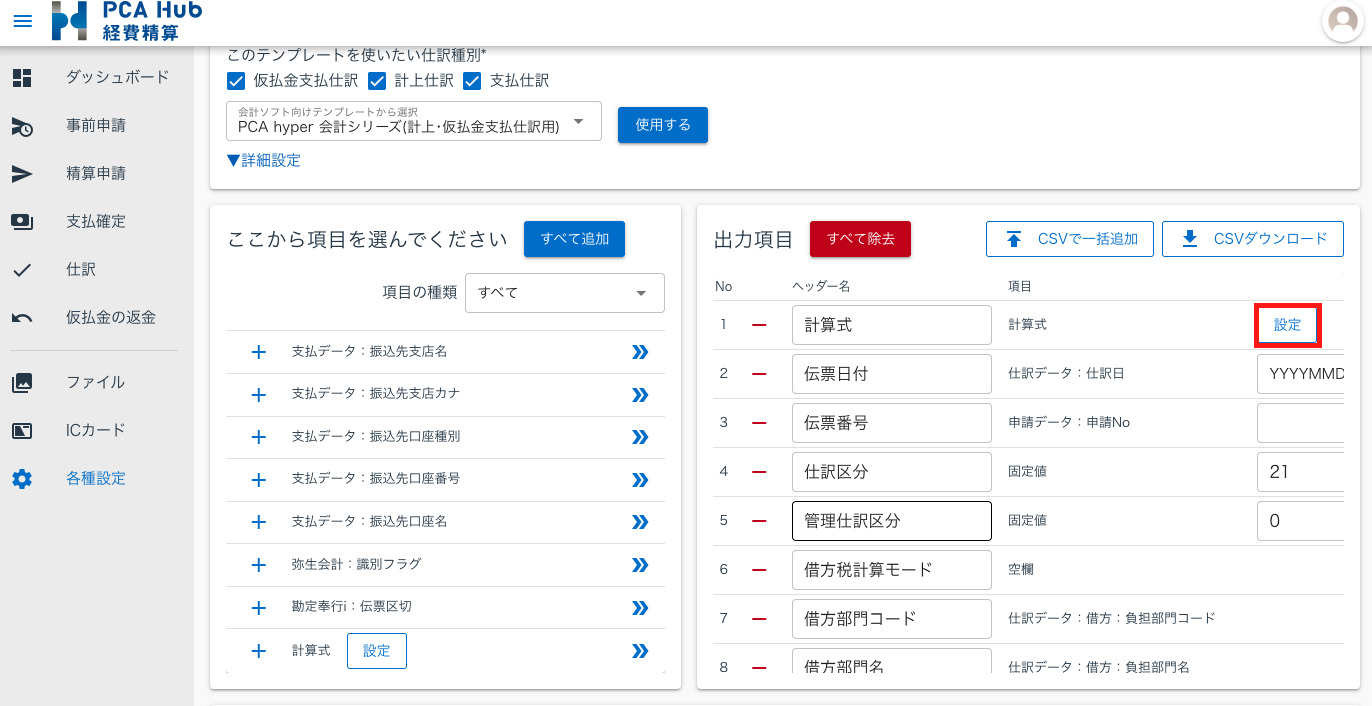Screen dimensions: 1372x706
Task: Toggle the 計上仕訳 checkbox
Action: coord(377,80)
